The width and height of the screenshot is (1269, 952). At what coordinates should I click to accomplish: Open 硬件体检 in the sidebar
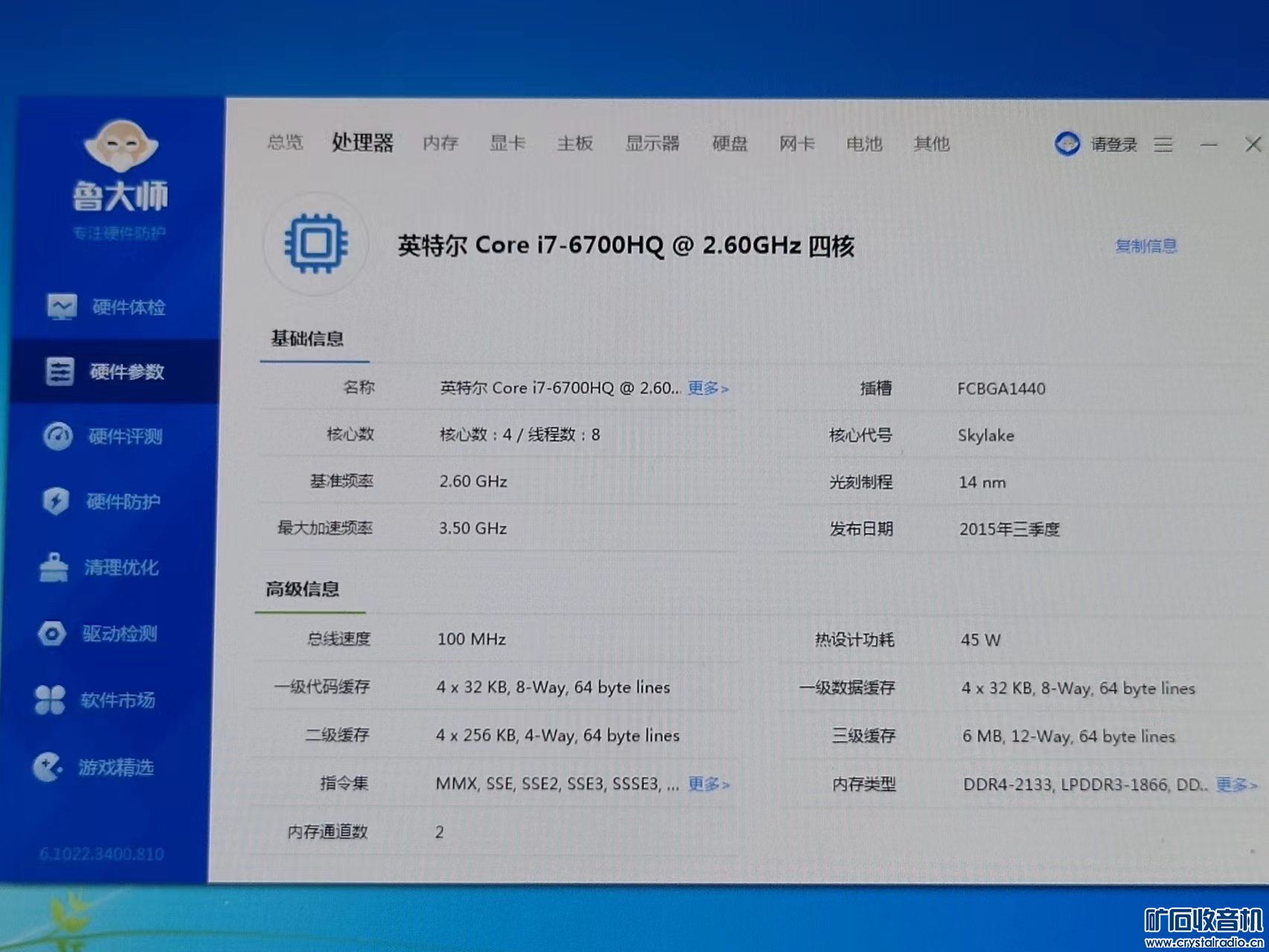(x=106, y=306)
